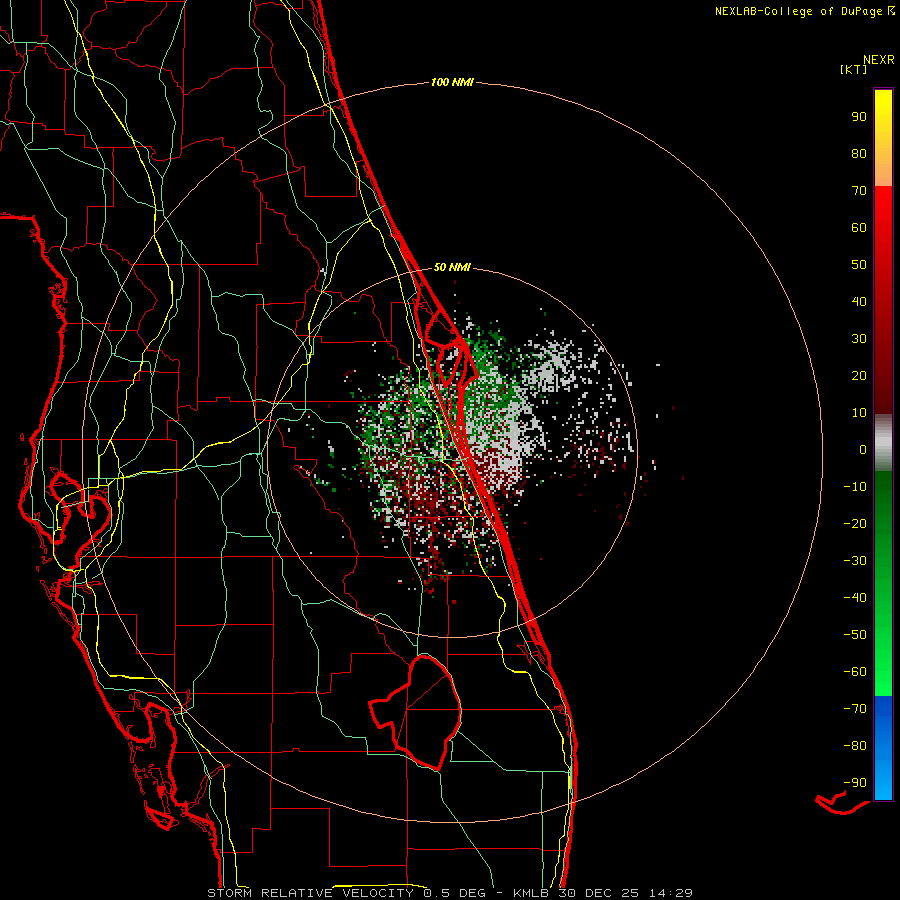Select the -90 knot scale label
The width and height of the screenshot is (900, 900).
855,783
